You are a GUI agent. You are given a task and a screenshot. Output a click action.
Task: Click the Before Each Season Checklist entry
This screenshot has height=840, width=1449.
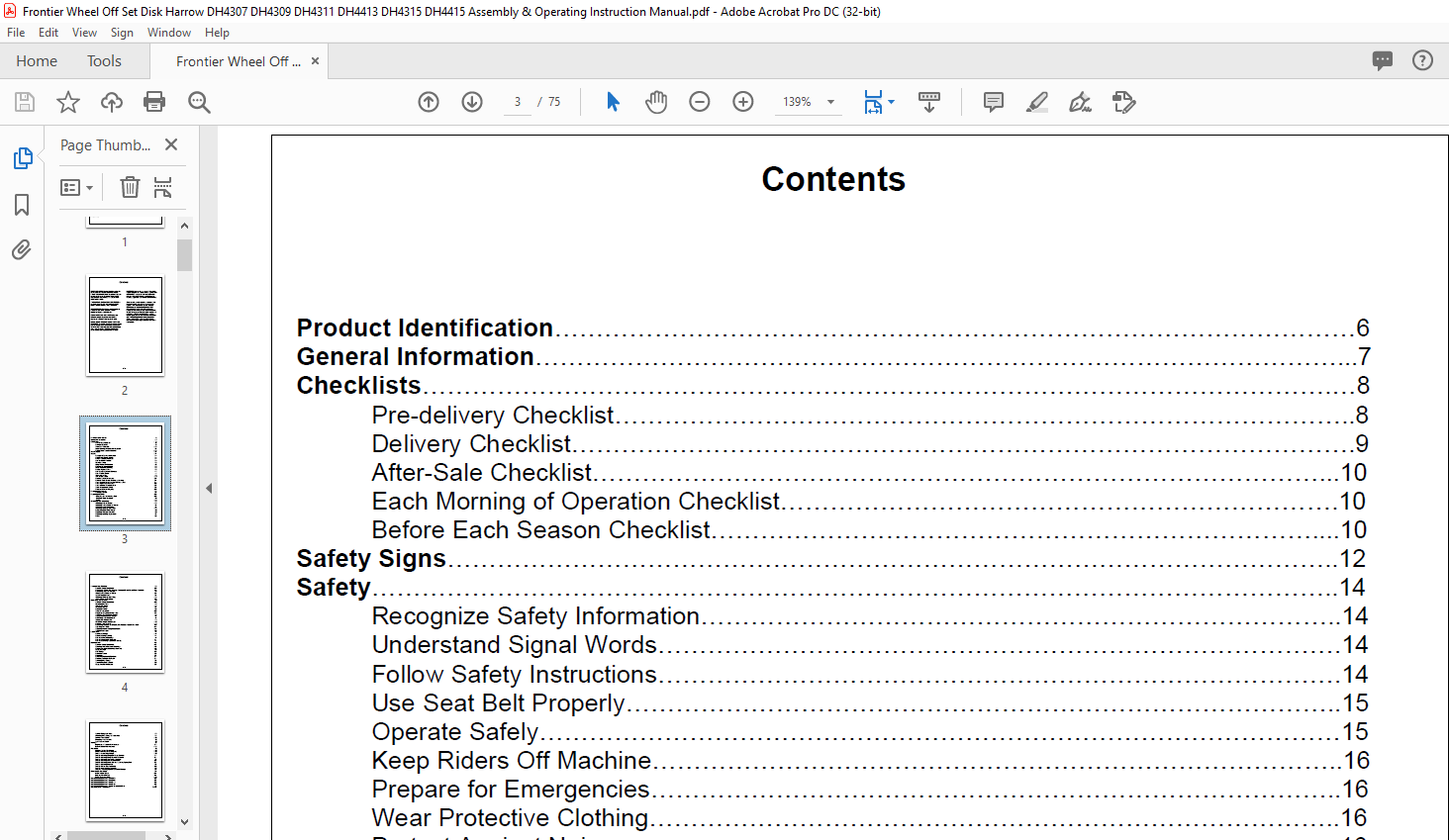click(871, 529)
